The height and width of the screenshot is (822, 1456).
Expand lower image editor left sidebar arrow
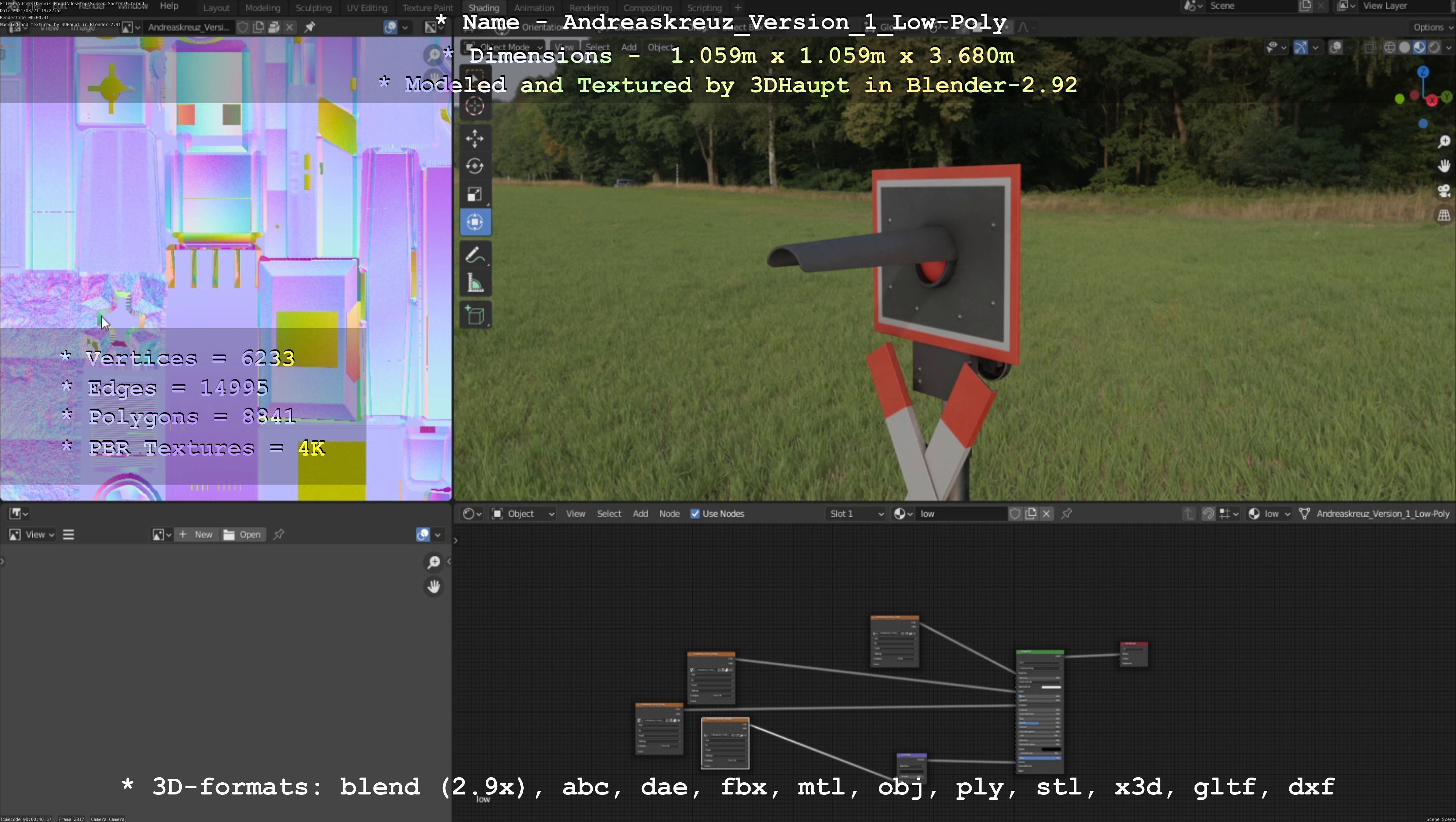[x=3, y=561]
